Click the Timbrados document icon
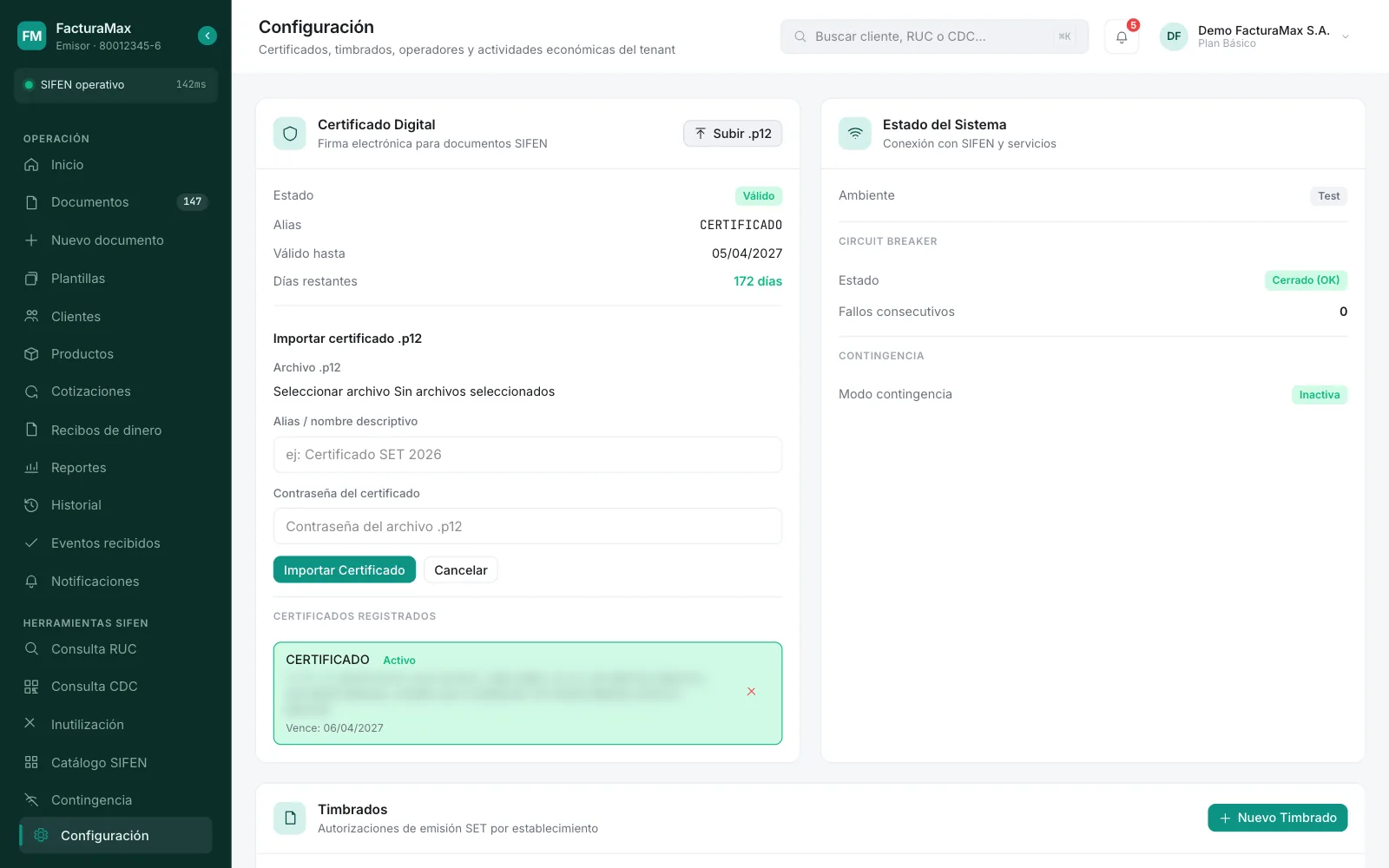The width and height of the screenshot is (1389, 868). 290,818
